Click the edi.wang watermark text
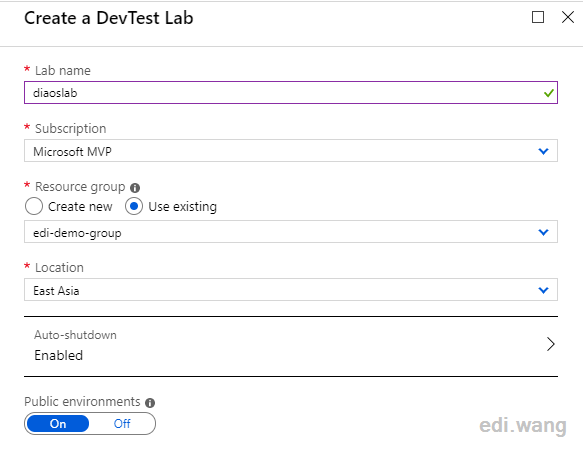 pos(523,425)
